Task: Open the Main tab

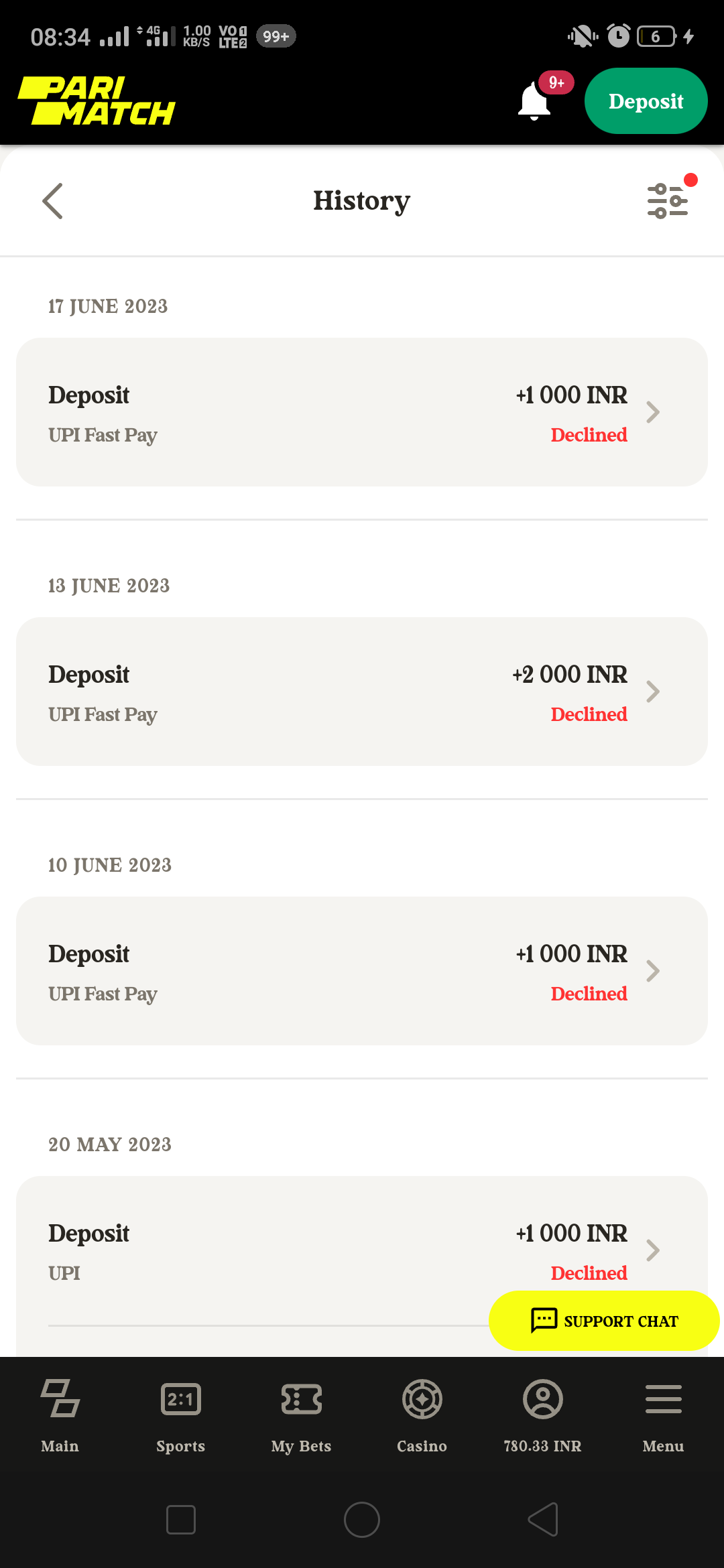Action: coord(60,1415)
